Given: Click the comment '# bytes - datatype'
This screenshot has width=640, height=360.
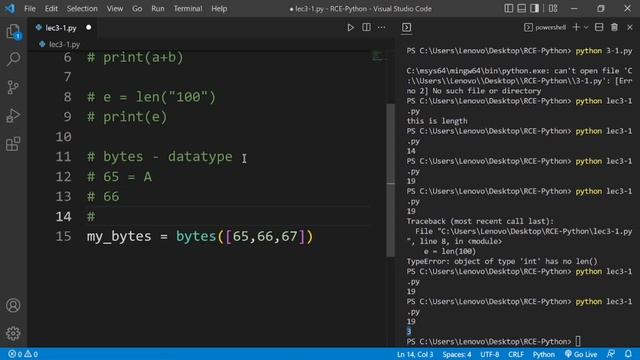Looking at the screenshot, I should pyautogui.click(x=160, y=157).
